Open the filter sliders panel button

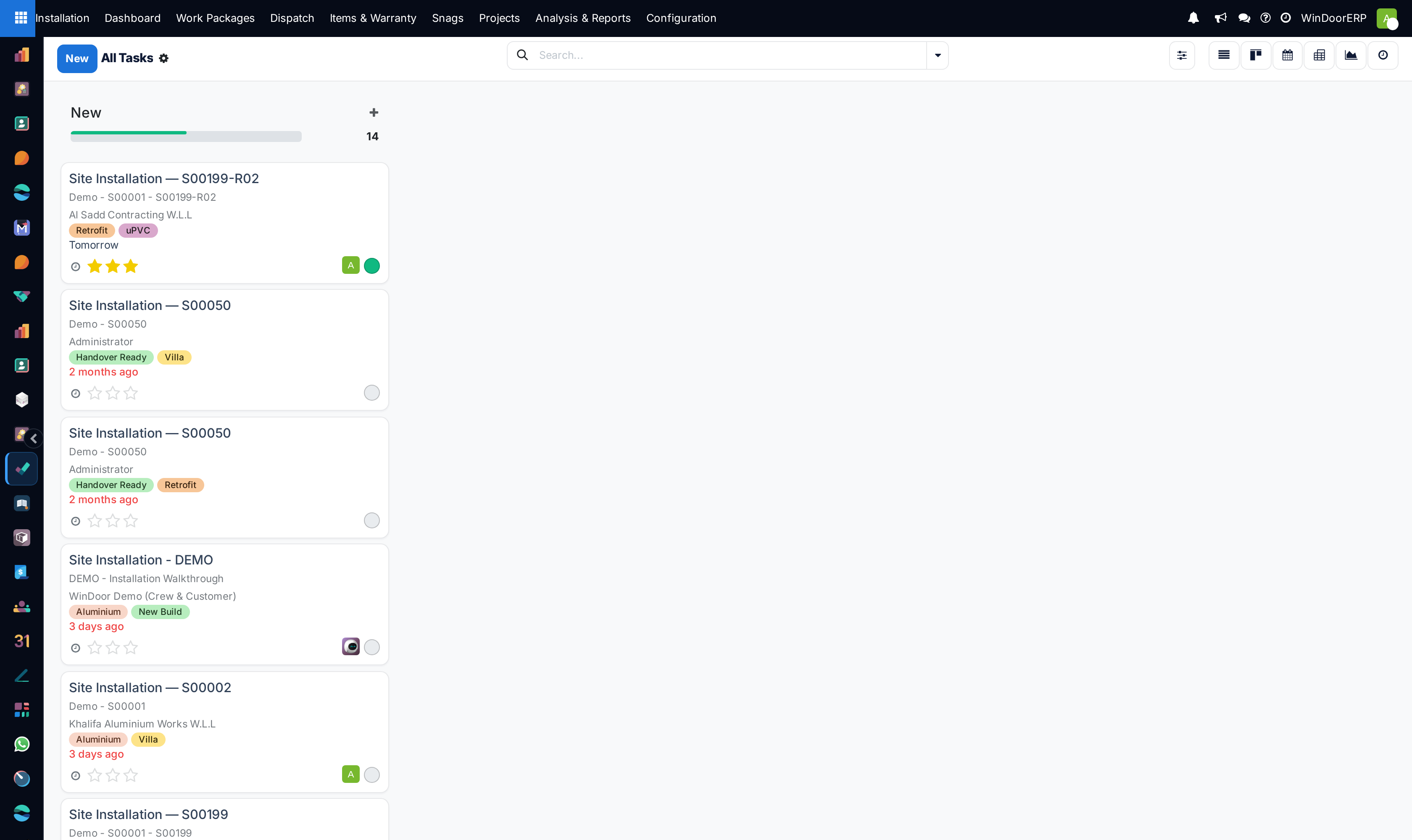(1182, 55)
